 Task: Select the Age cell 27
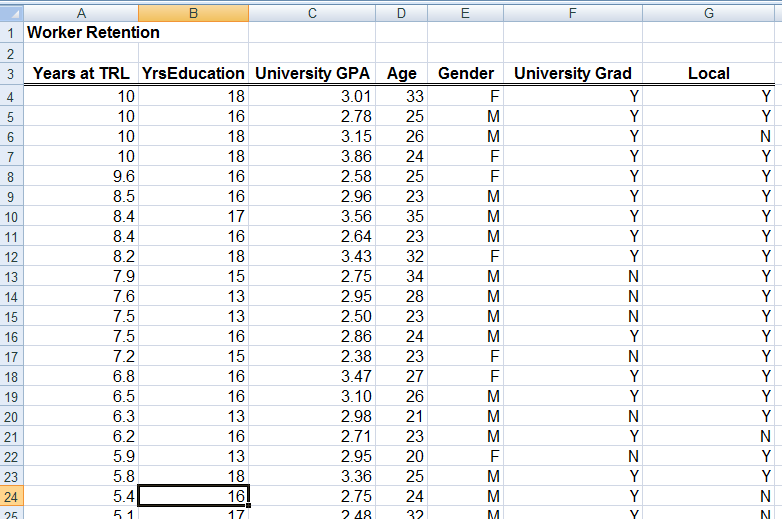point(401,376)
